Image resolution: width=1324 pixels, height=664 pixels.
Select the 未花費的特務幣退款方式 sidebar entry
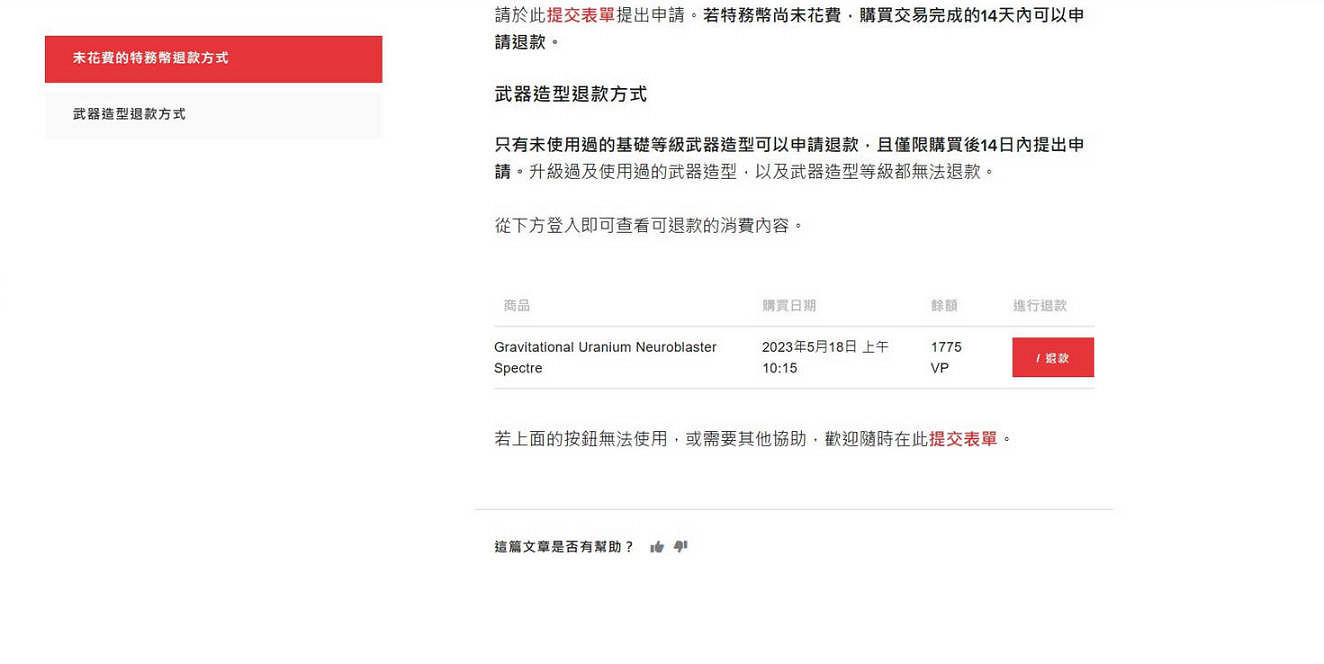213,59
